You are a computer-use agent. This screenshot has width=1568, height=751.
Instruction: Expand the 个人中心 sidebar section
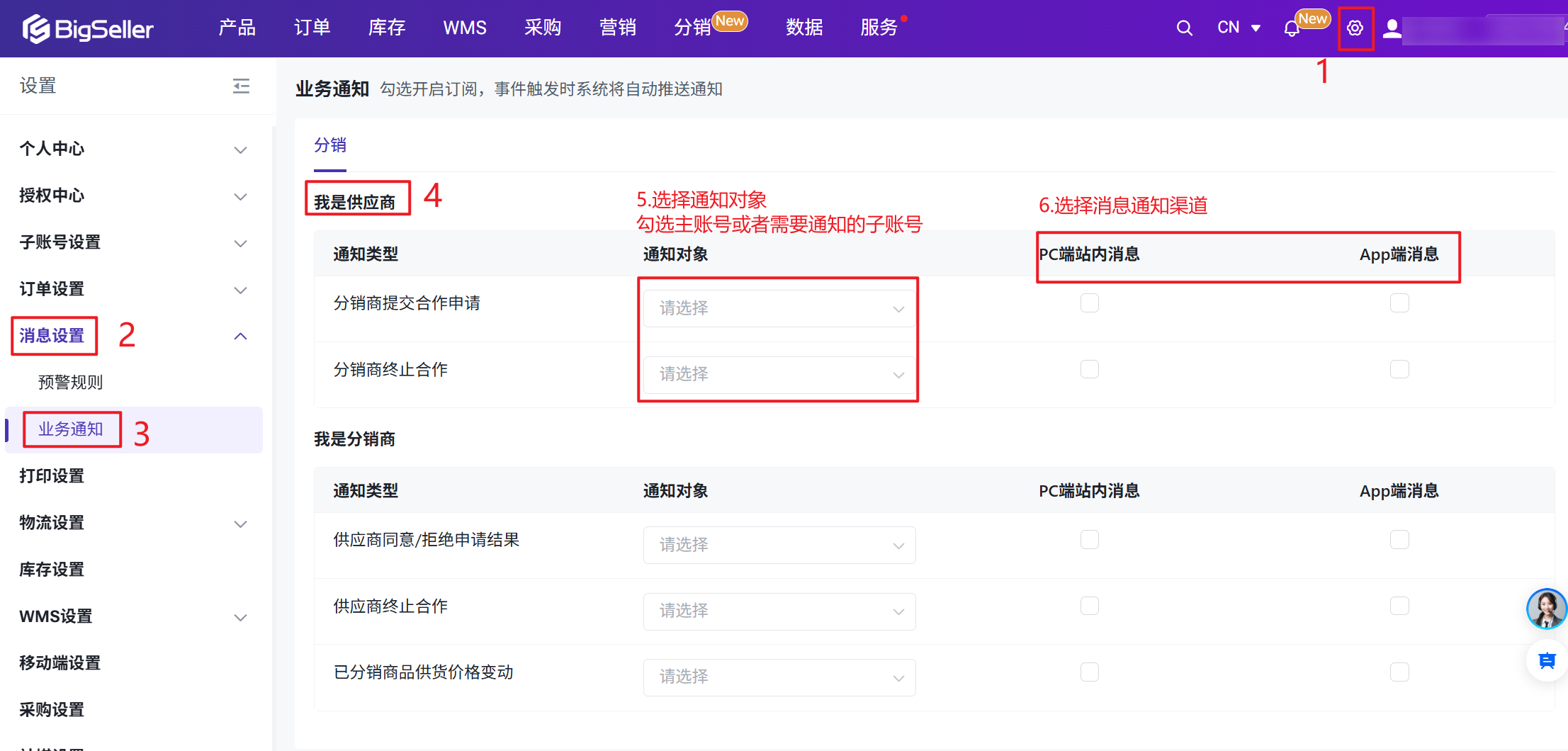point(133,149)
